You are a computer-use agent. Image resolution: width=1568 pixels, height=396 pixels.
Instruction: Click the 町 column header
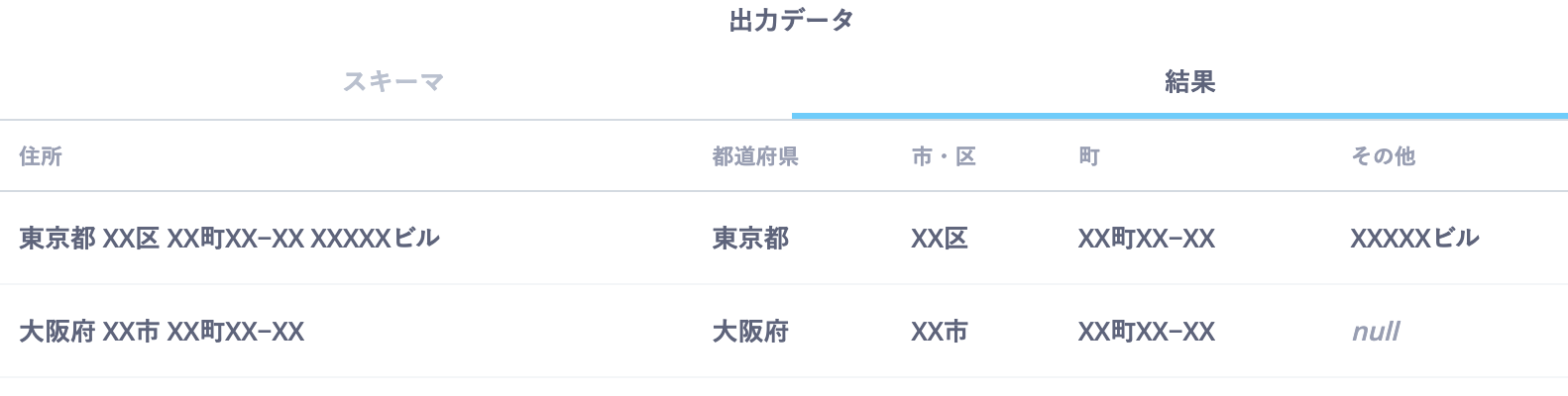click(1089, 156)
